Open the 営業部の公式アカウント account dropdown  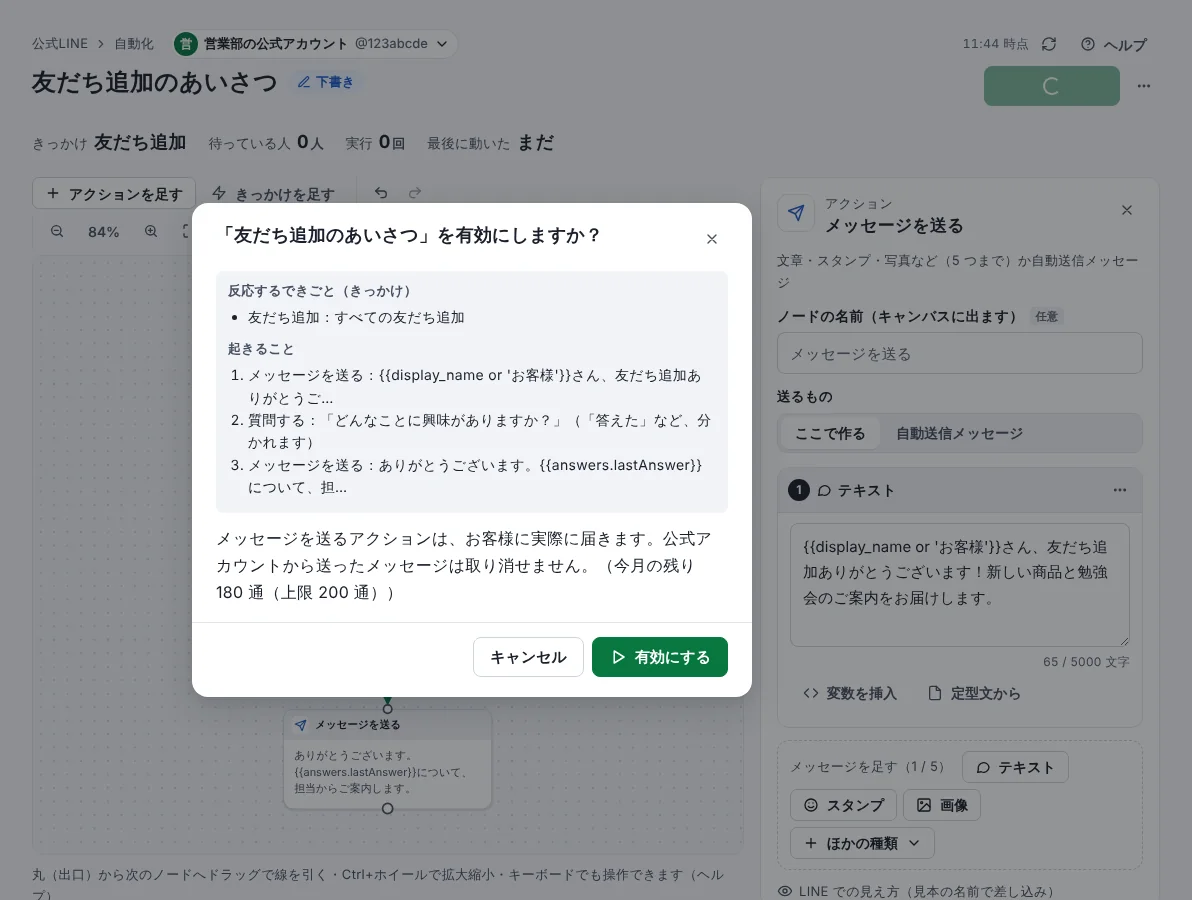[x=315, y=43]
